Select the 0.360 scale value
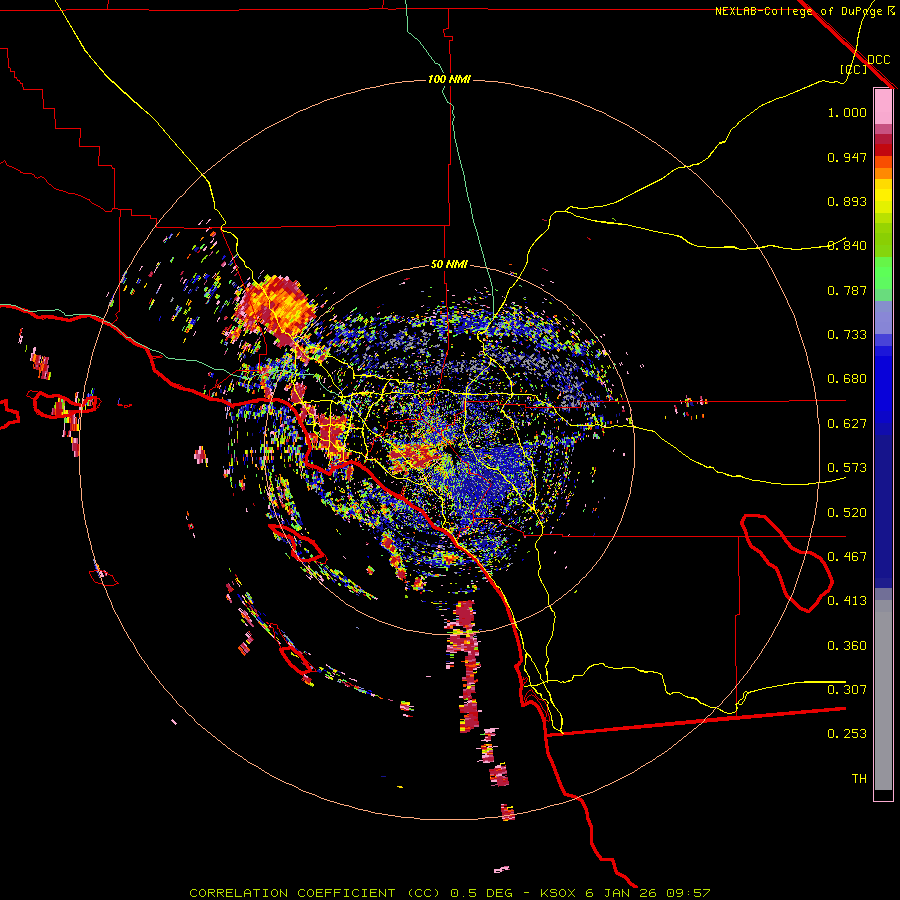900x900 pixels. [847, 646]
